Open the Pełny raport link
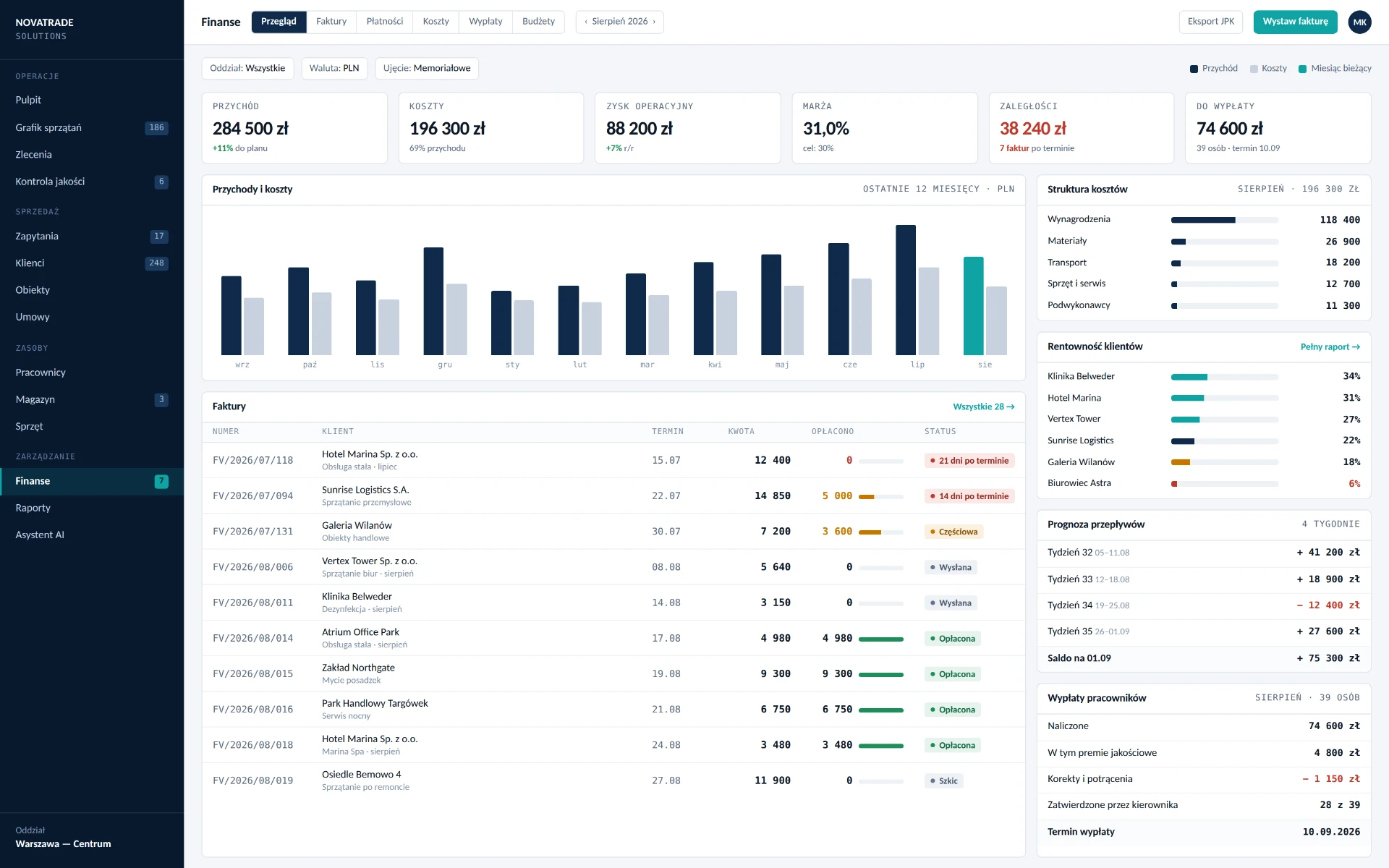 1330,346
